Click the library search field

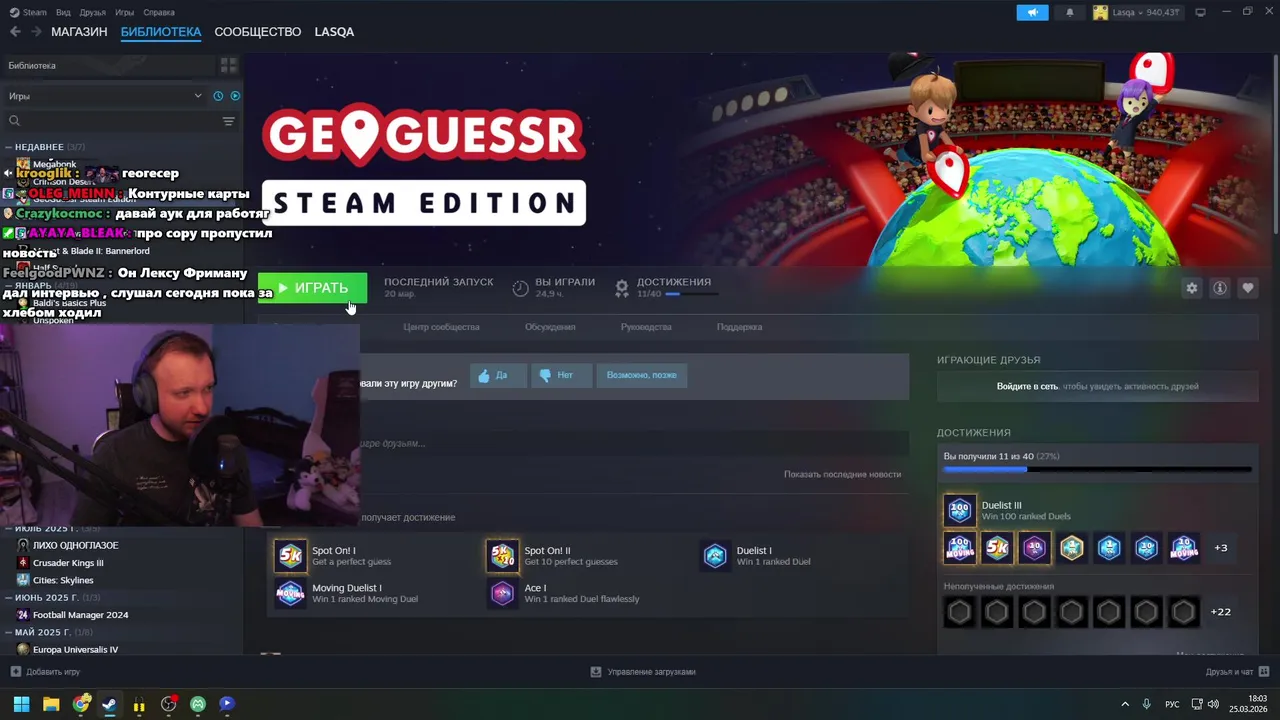113,121
